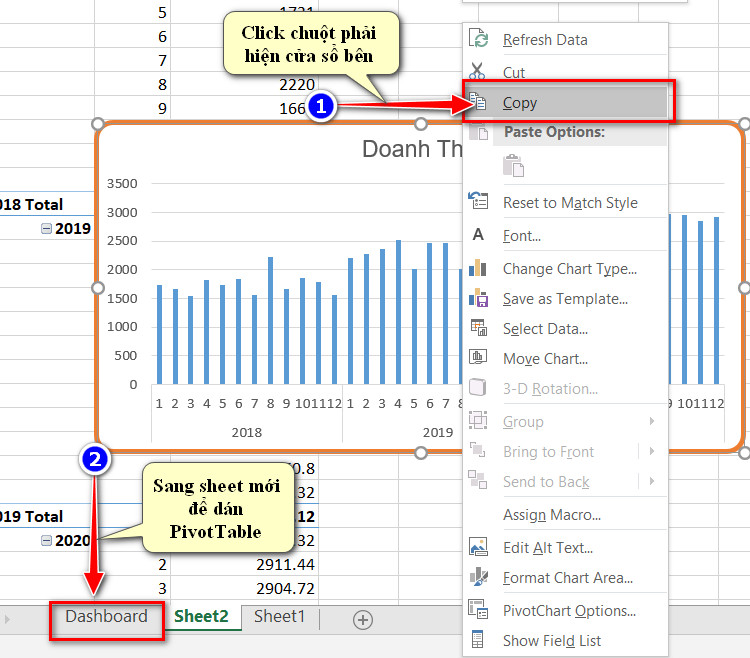This screenshot has height=658, width=750.
Task: Select Show Field List
Action: 552,641
